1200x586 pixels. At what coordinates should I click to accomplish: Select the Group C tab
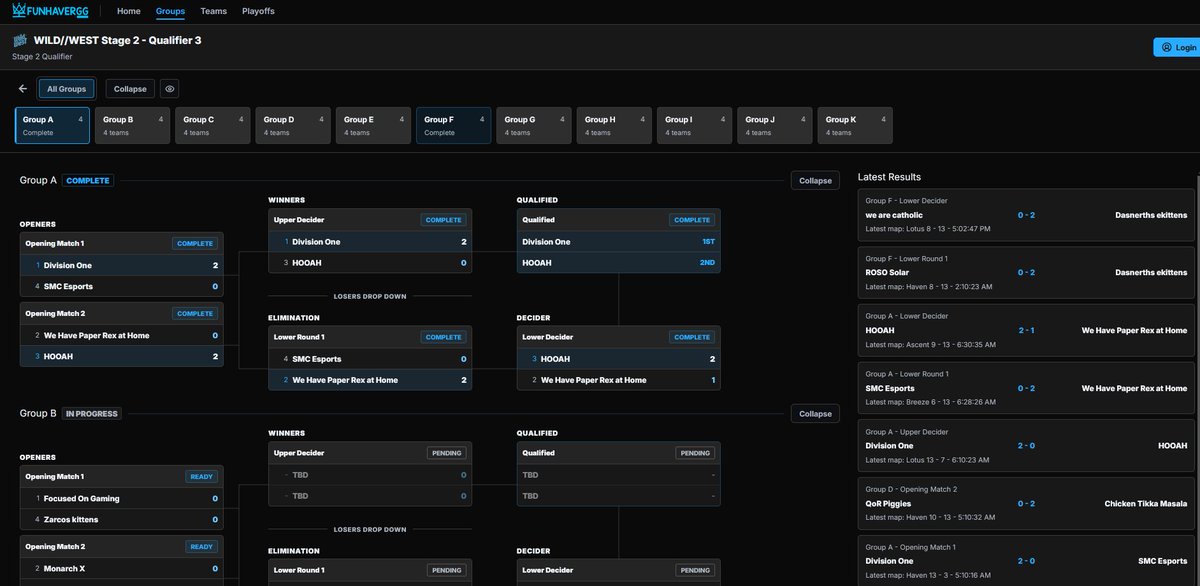pyautogui.click(x=212, y=125)
